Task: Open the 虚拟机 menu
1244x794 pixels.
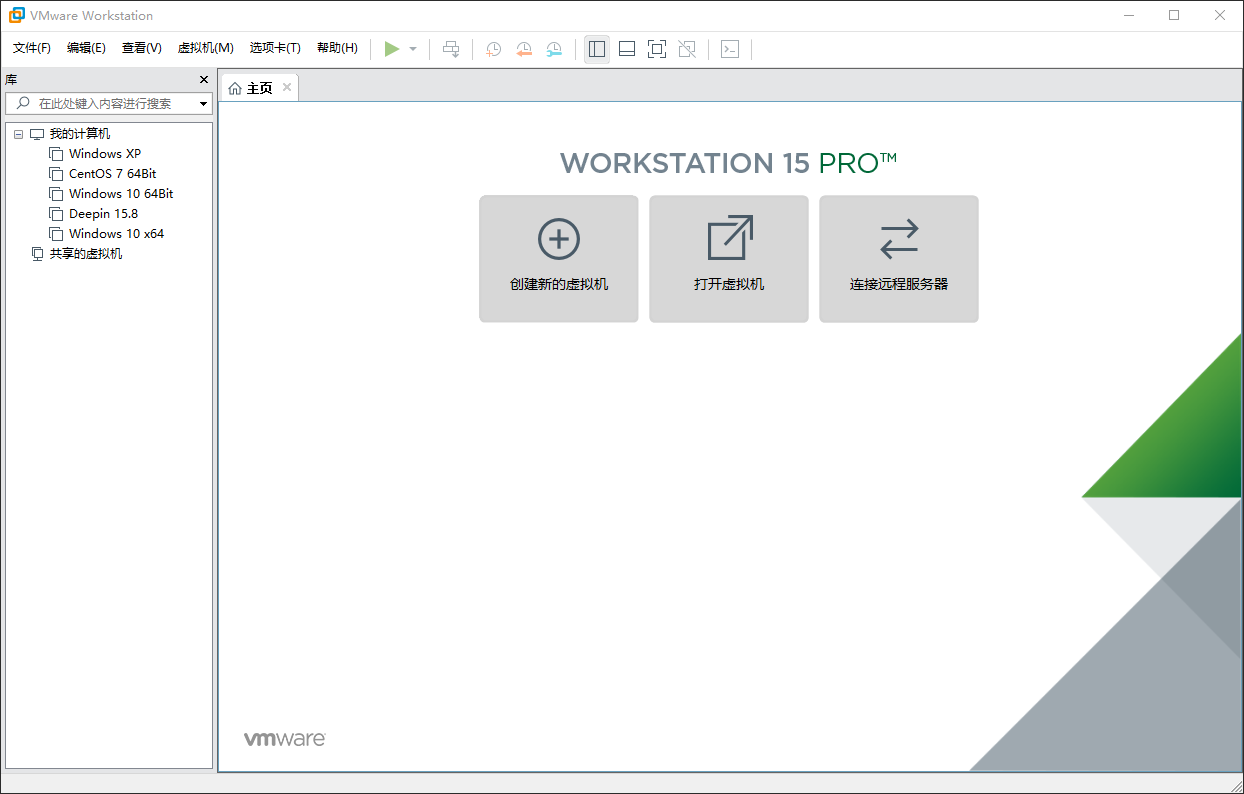Action: tap(204, 47)
